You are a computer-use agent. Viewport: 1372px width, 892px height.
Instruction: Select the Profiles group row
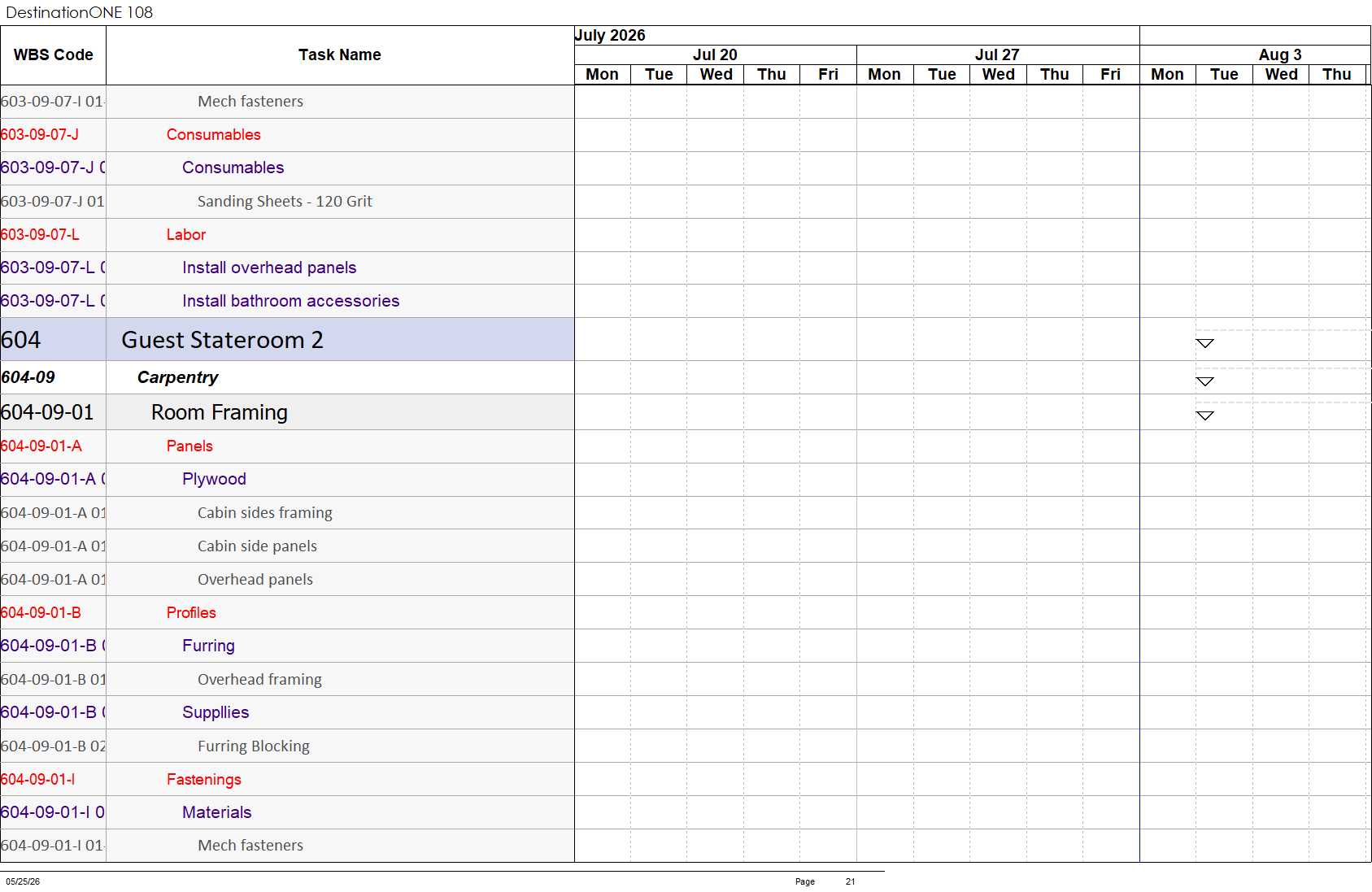point(340,612)
